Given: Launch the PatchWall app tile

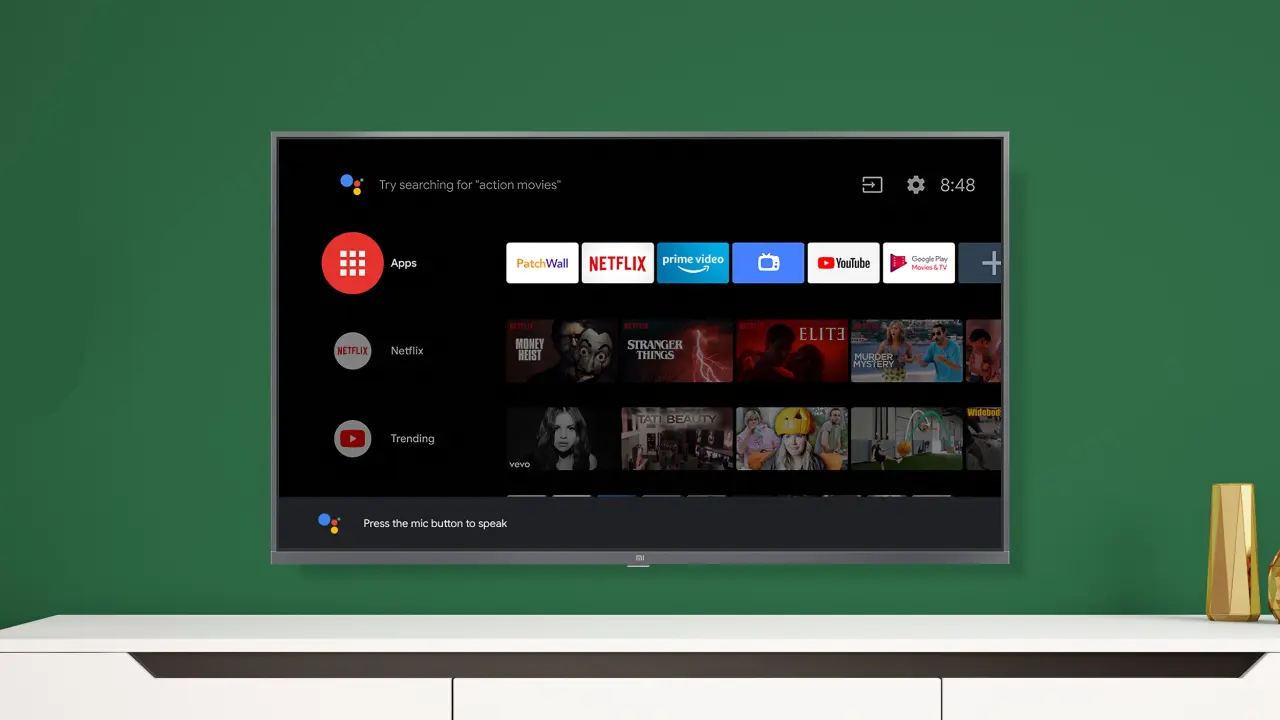Looking at the screenshot, I should coord(542,263).
